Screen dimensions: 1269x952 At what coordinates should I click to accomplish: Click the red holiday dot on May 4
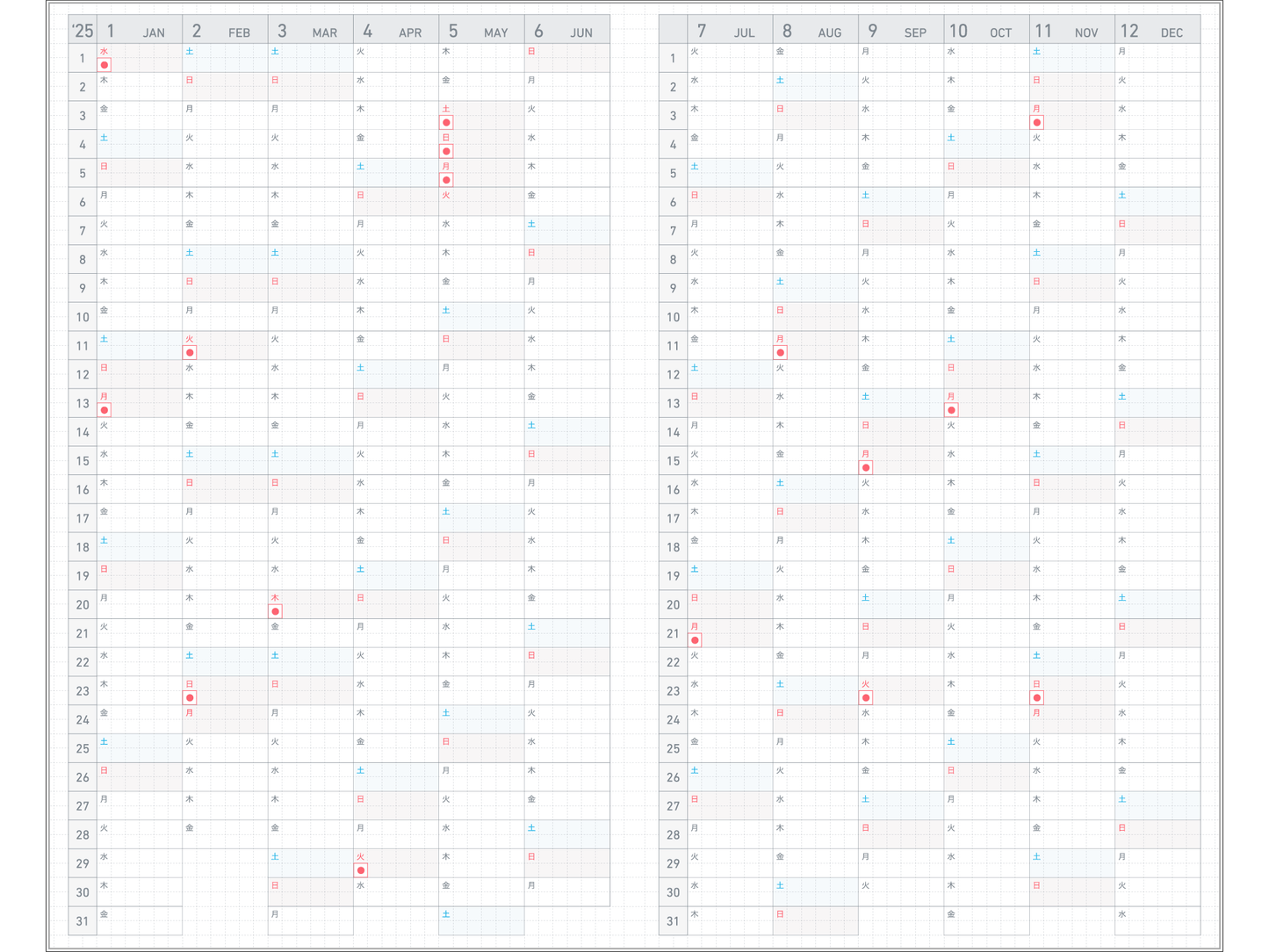click(x=446, y=151)
